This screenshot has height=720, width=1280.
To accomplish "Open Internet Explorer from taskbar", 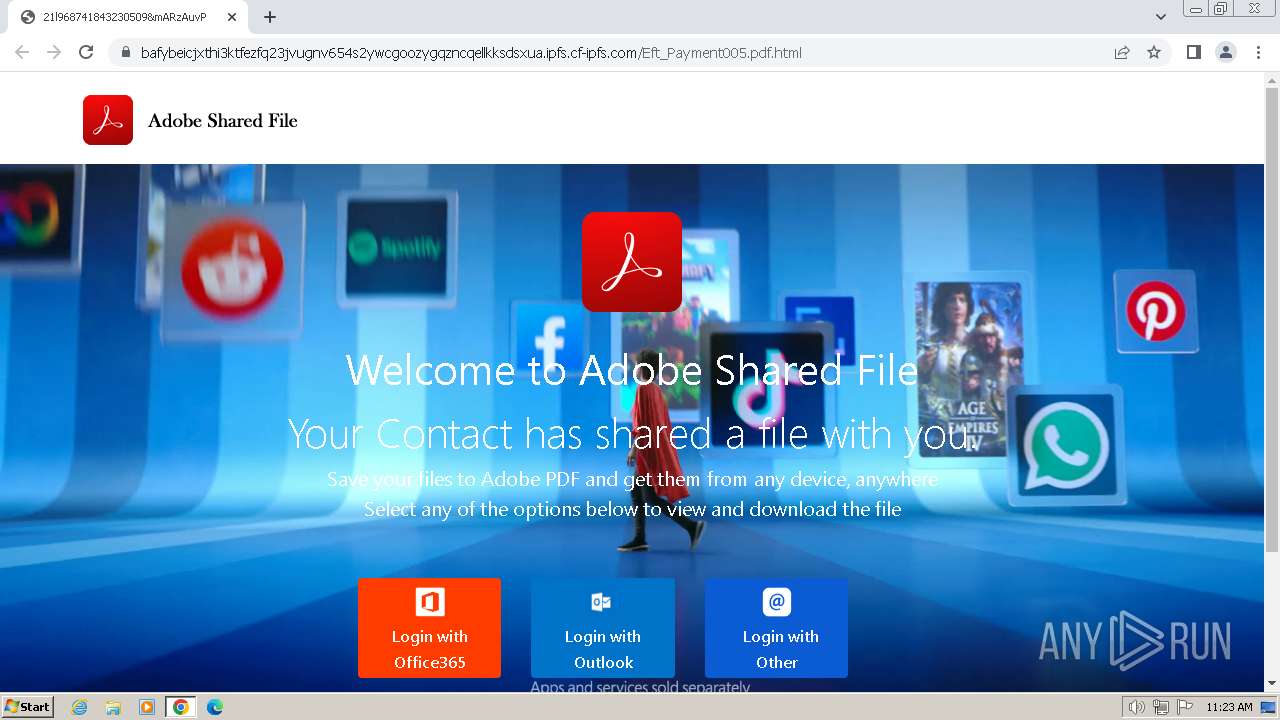I will coord(80,707).
